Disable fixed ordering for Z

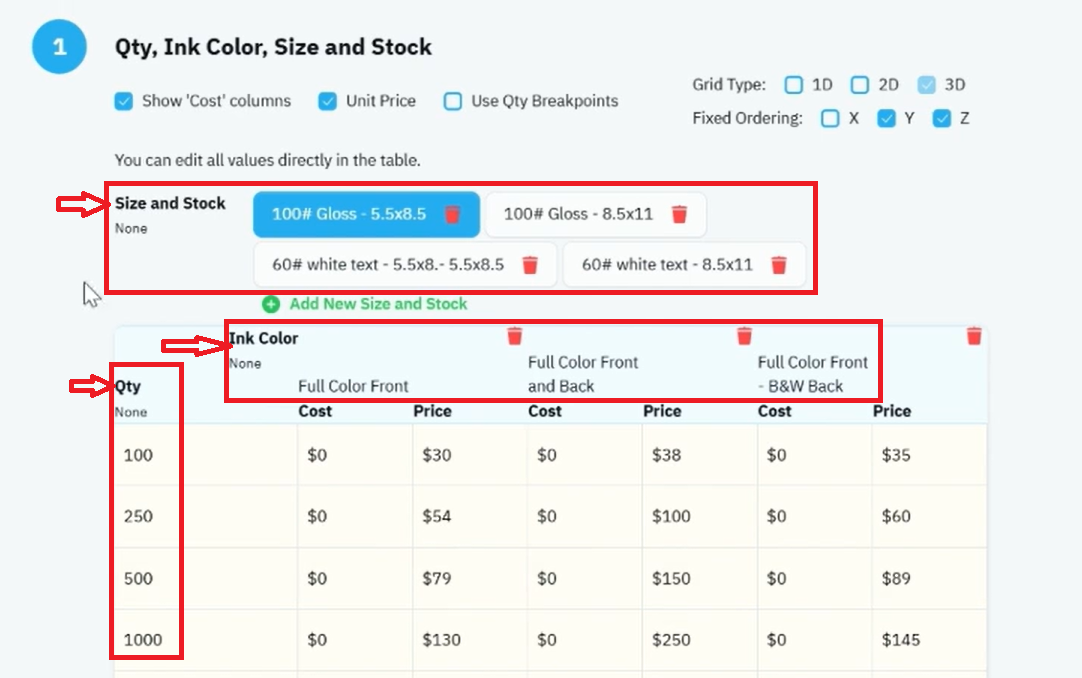point(942,119)
